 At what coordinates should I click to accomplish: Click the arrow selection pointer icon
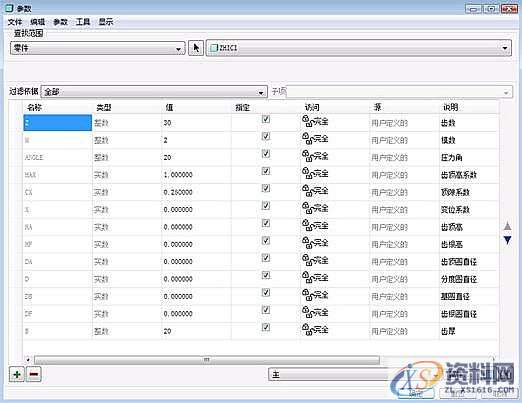(x=196, y=48)
